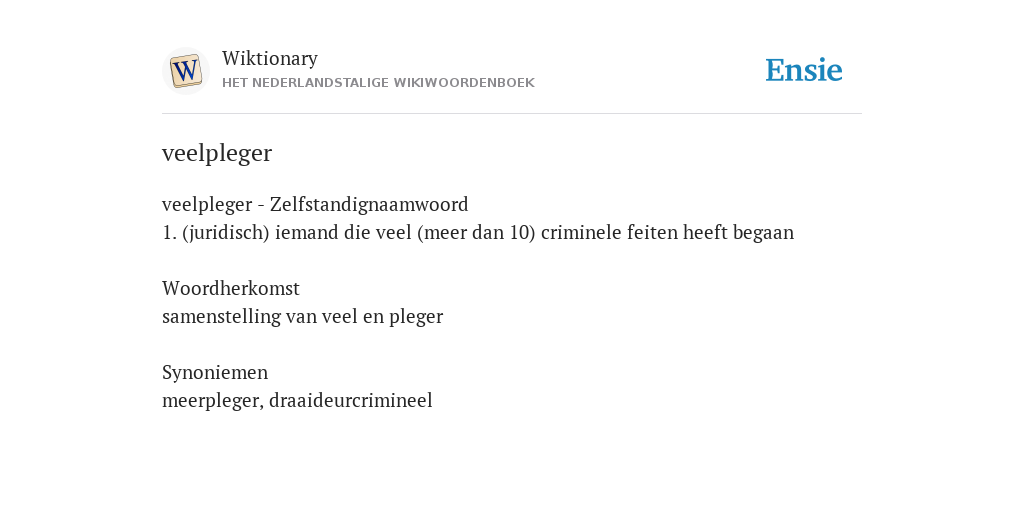1024x512 pixels.
Task: Open the synonym meerpleger
Action: pos(212,401)
